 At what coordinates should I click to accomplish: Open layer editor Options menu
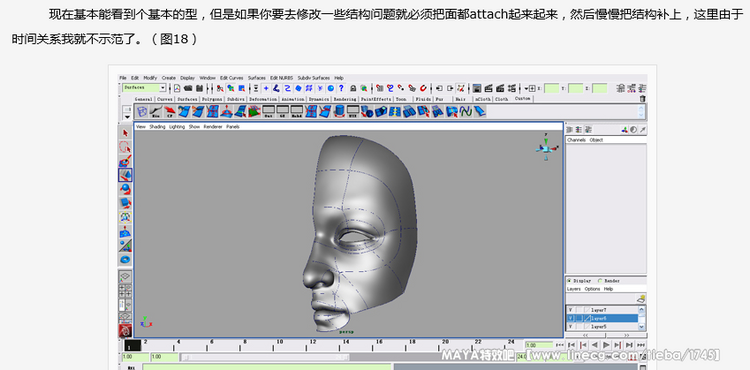[592, 289]
